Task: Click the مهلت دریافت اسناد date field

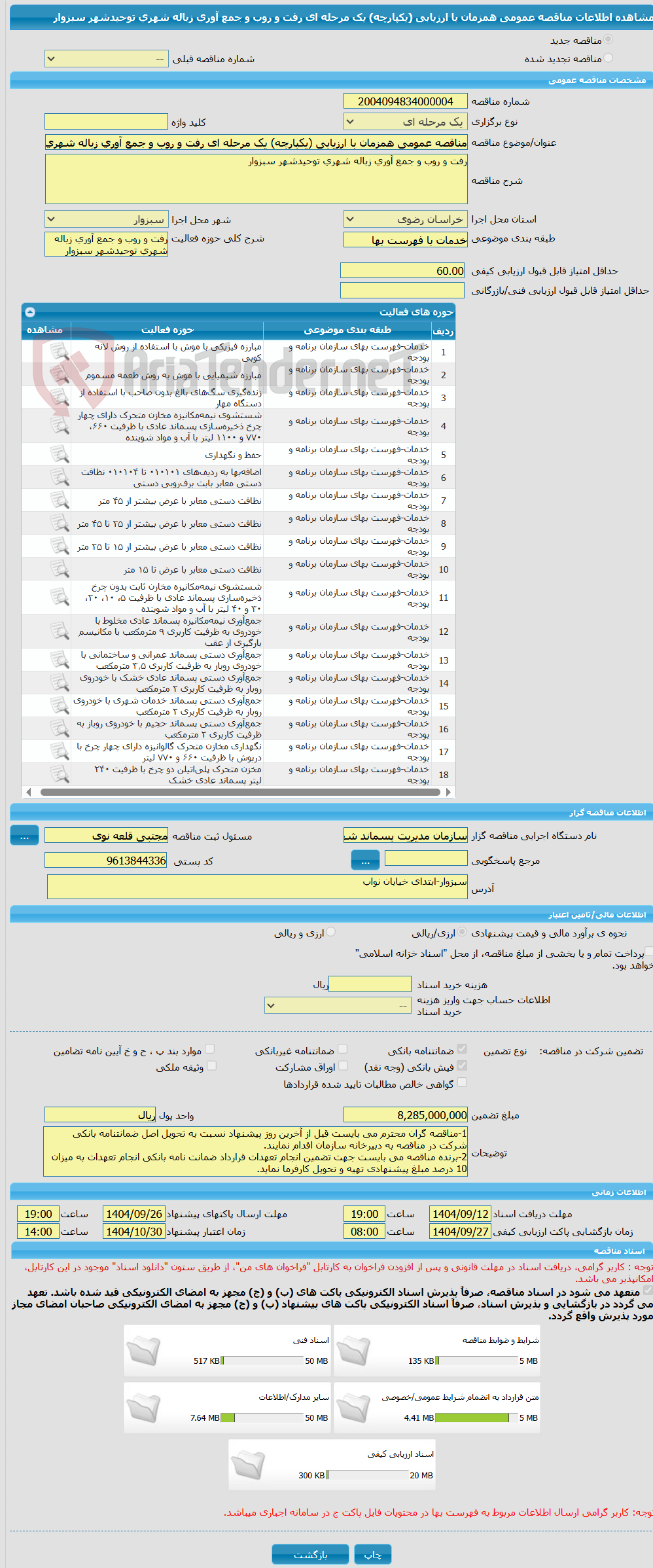Action: point(460,1214)
